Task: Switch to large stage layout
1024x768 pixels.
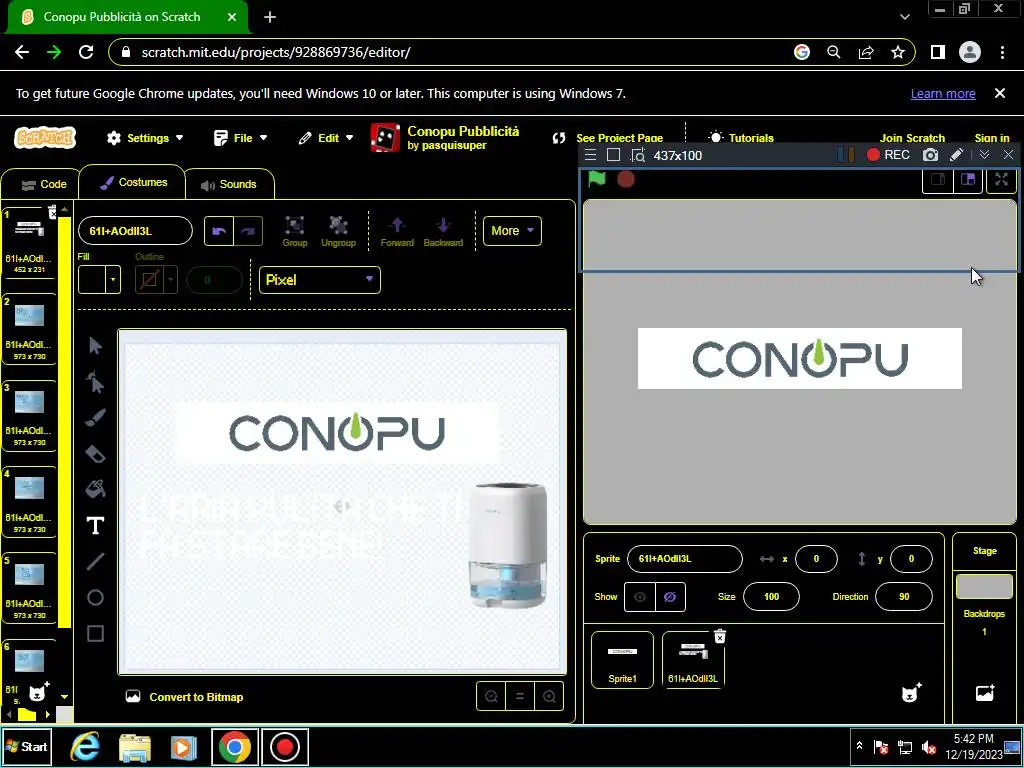Action: pyautogui.click(x=968, y=180)
